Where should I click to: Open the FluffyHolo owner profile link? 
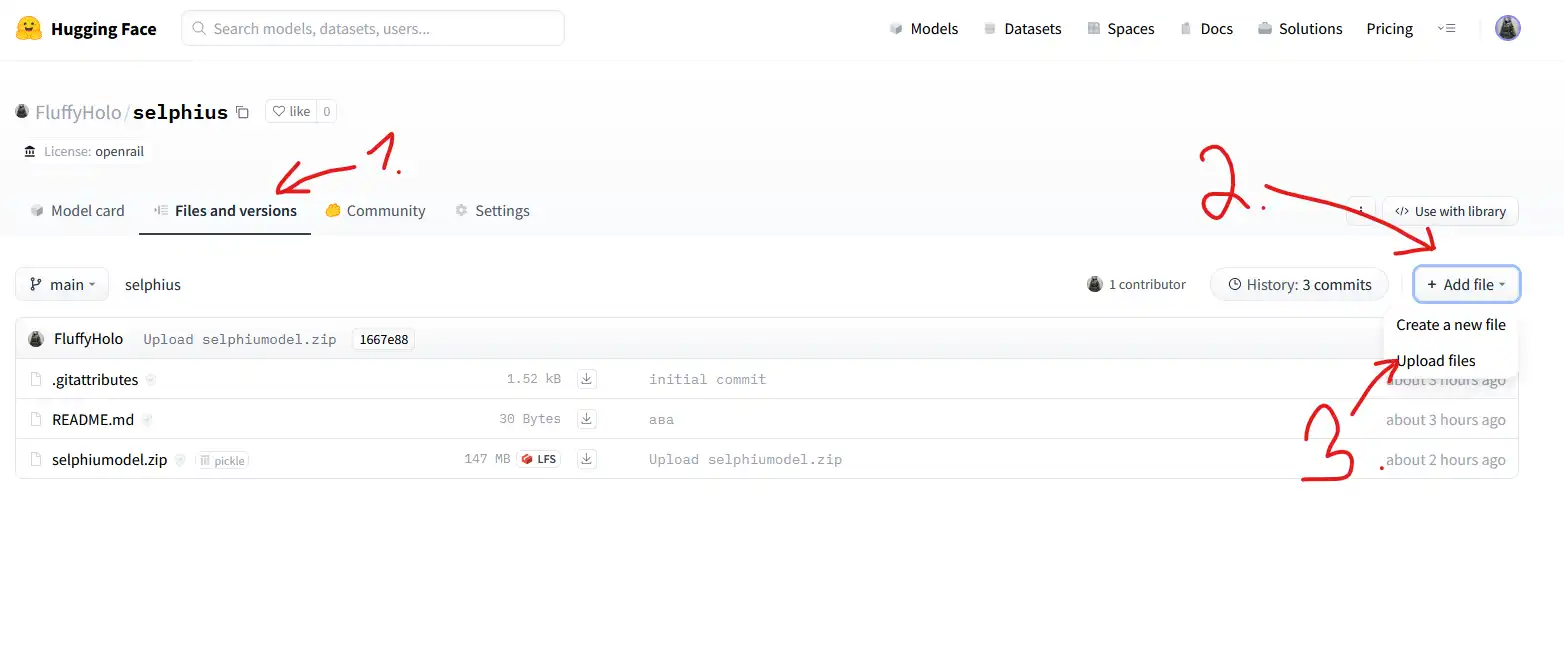point(78,112)
